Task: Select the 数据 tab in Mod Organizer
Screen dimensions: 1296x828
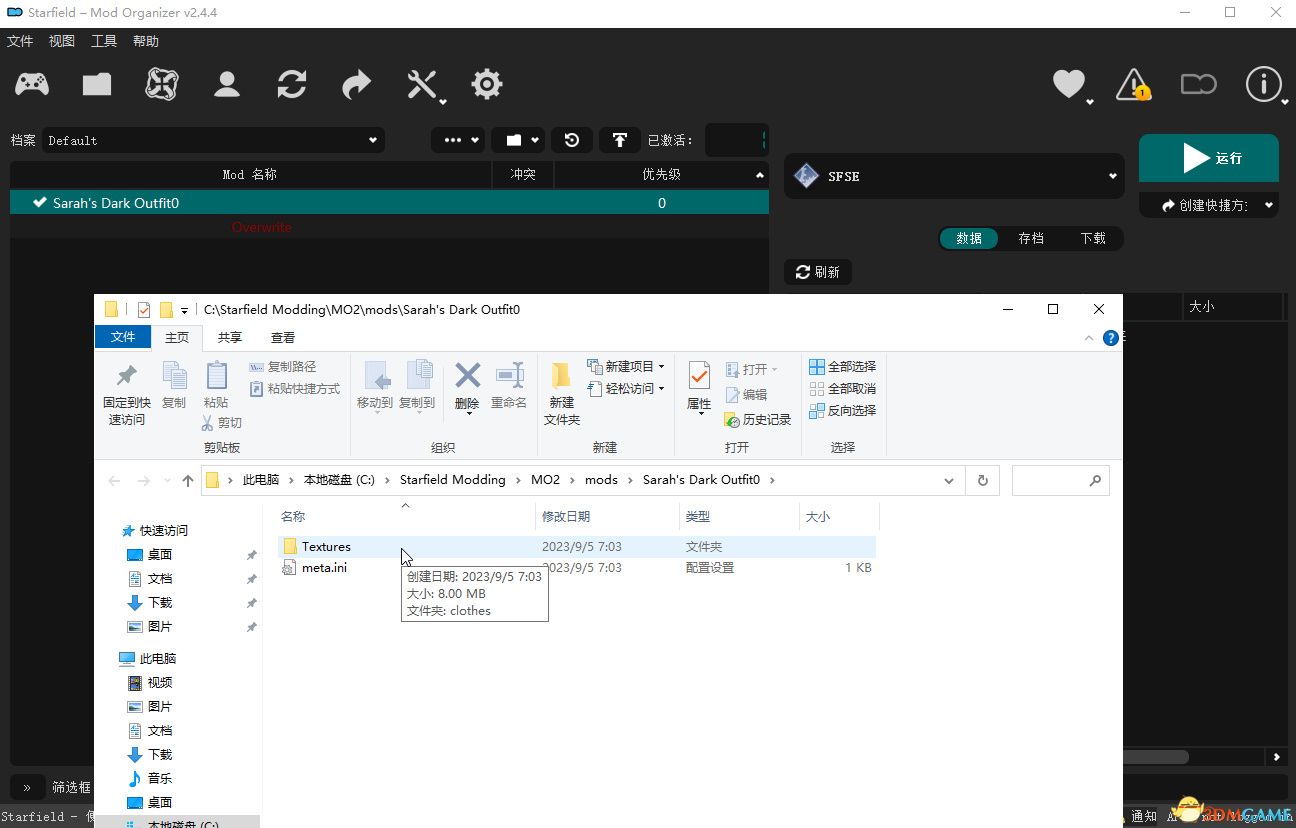Action: coord(969,238)
